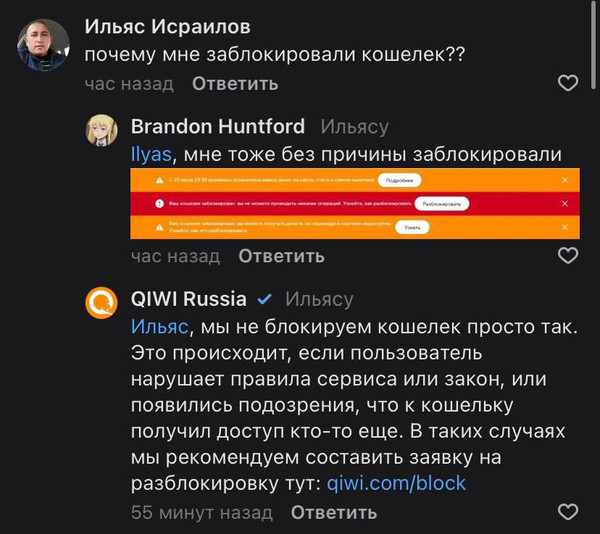The image size is (600, 534).
Task: Like Brandon Huntford's reply with the heart
Action: coord(567,256)
